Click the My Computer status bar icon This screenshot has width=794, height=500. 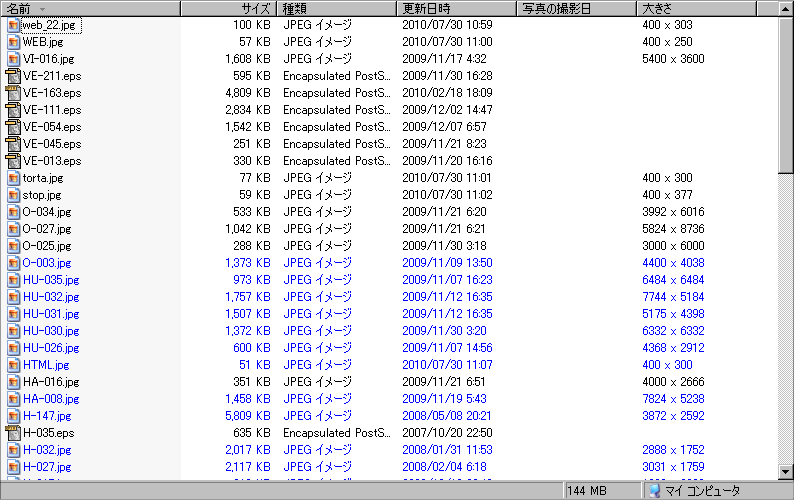pyautogui.click(x=655, y=491)
